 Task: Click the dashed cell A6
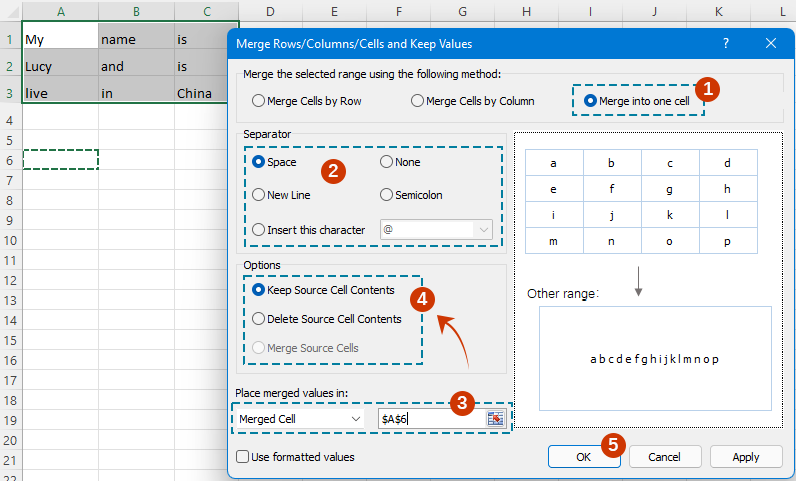point(60,159)
